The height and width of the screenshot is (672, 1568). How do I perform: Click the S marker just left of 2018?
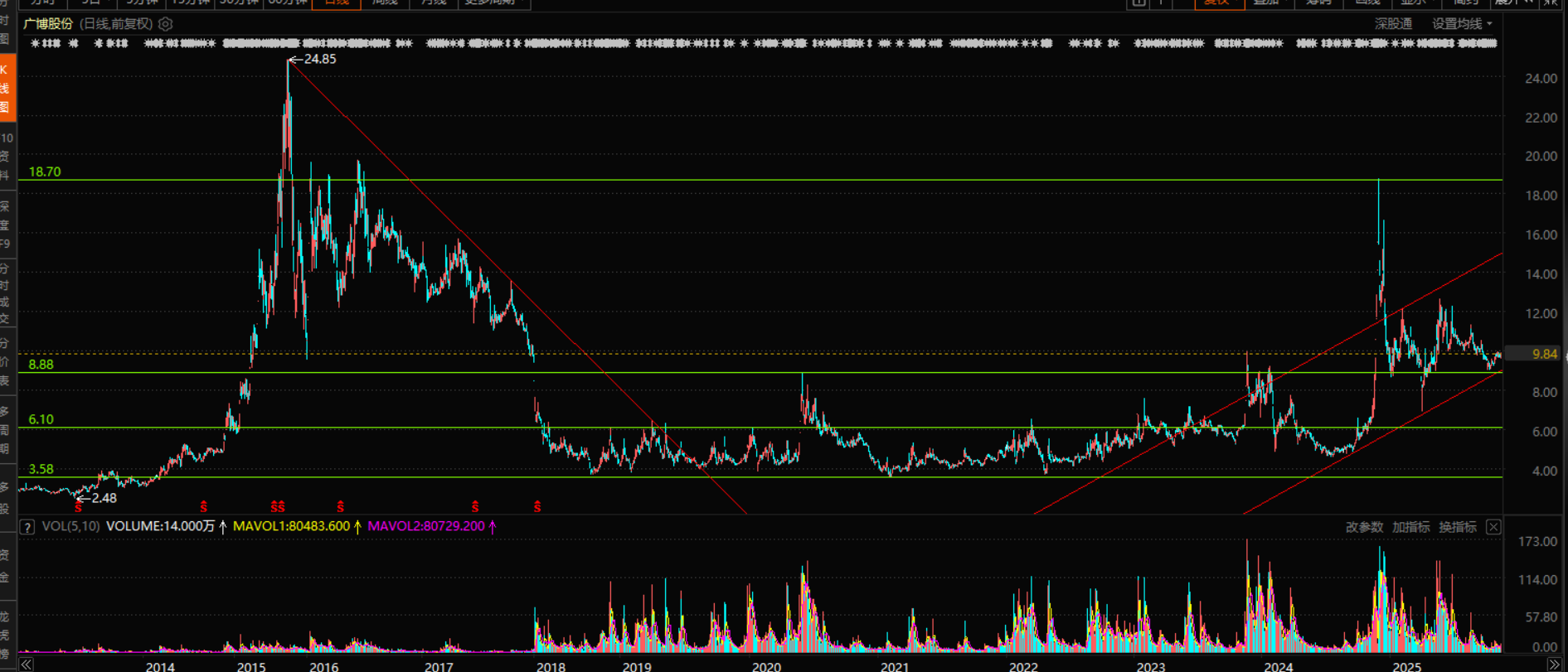pyautogui.click(x=538, y=506)
